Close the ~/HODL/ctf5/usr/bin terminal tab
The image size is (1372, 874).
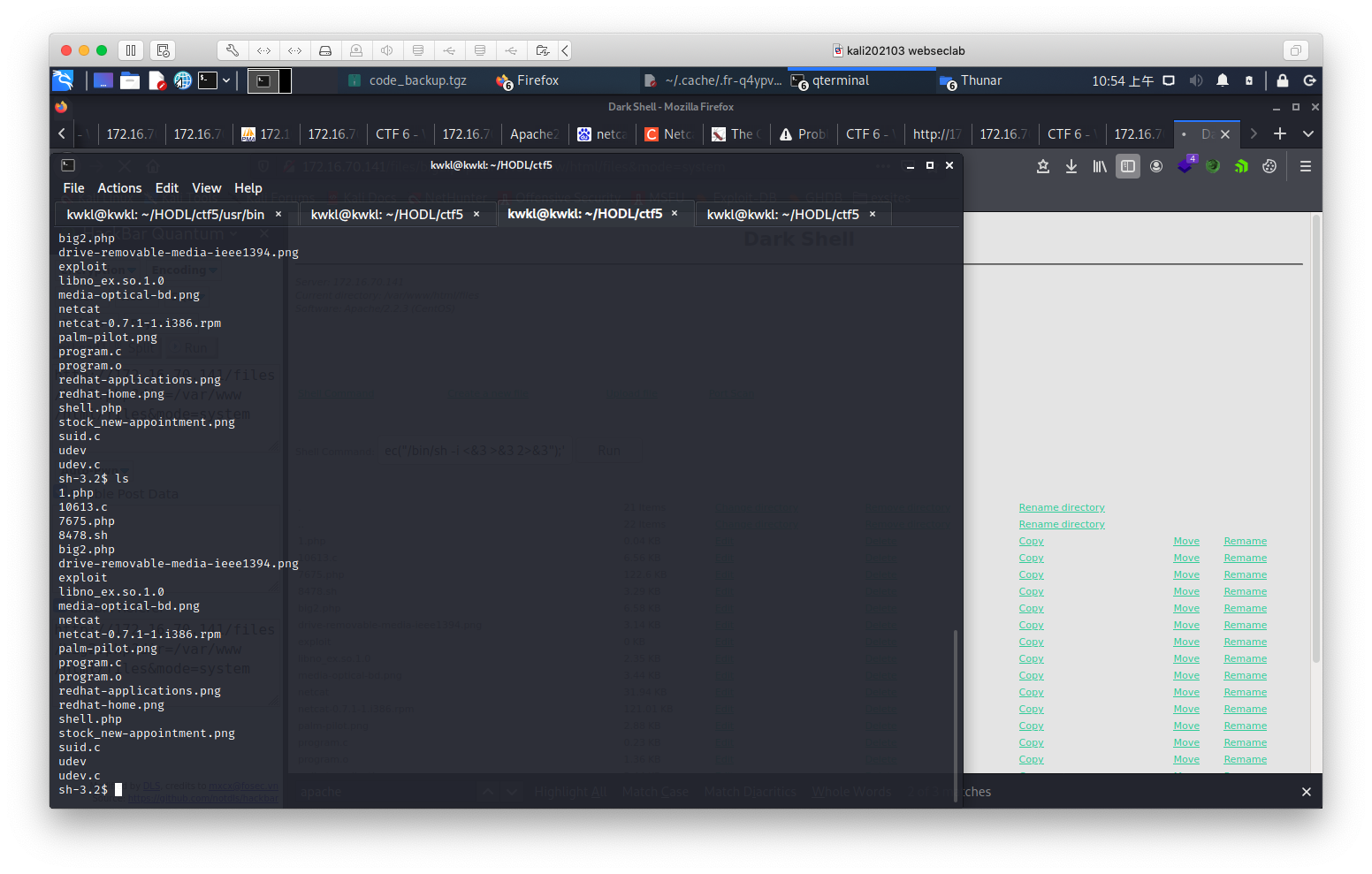pos(278,215)
